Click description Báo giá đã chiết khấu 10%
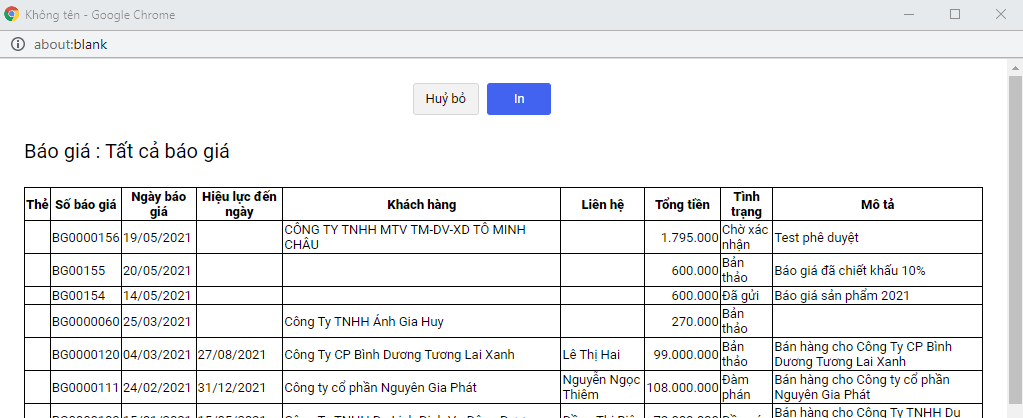This screenshot has width=1023, height=418. pyautogui.click(x=850, y=271)
